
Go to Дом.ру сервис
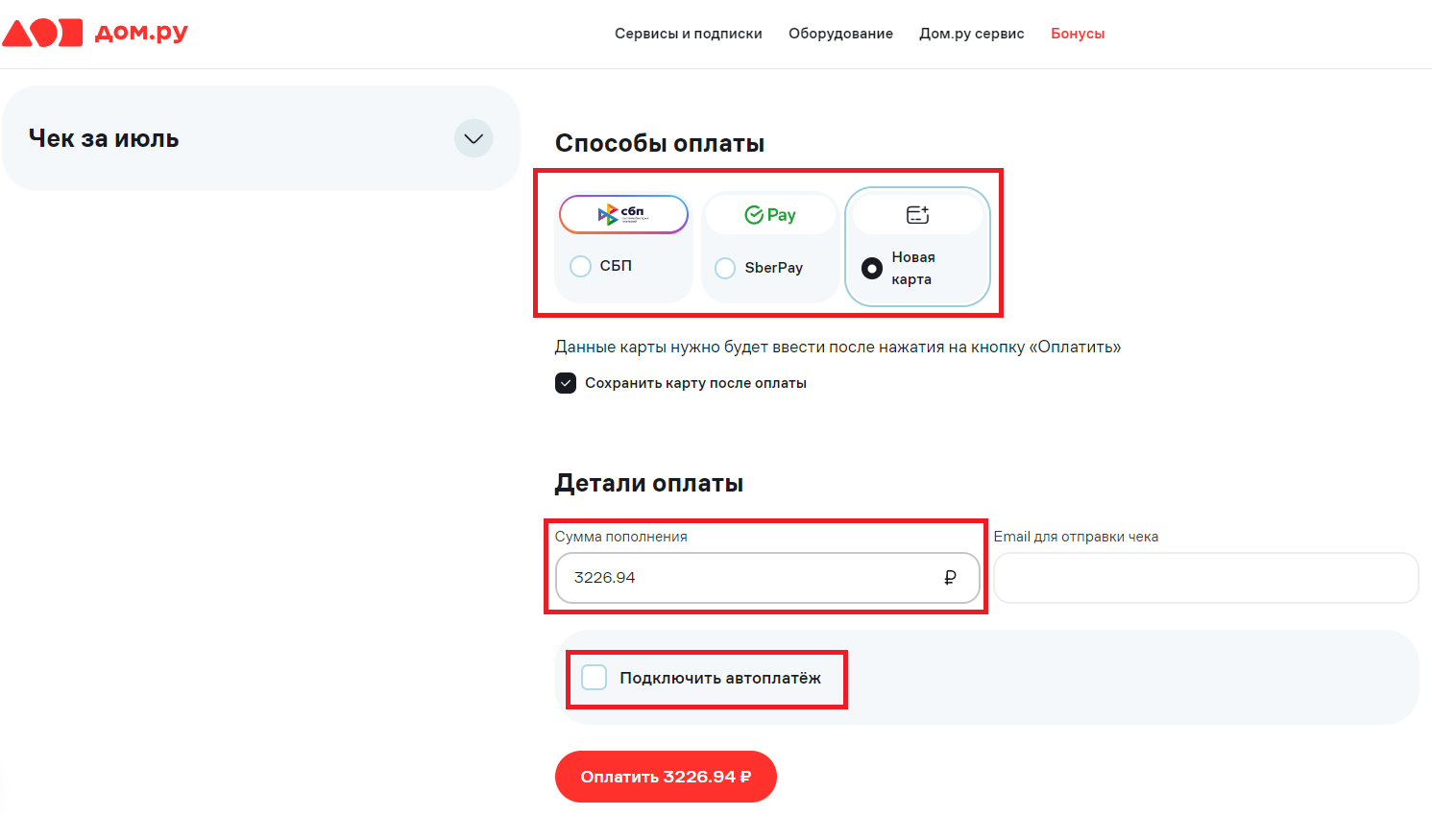pos(971,34)
